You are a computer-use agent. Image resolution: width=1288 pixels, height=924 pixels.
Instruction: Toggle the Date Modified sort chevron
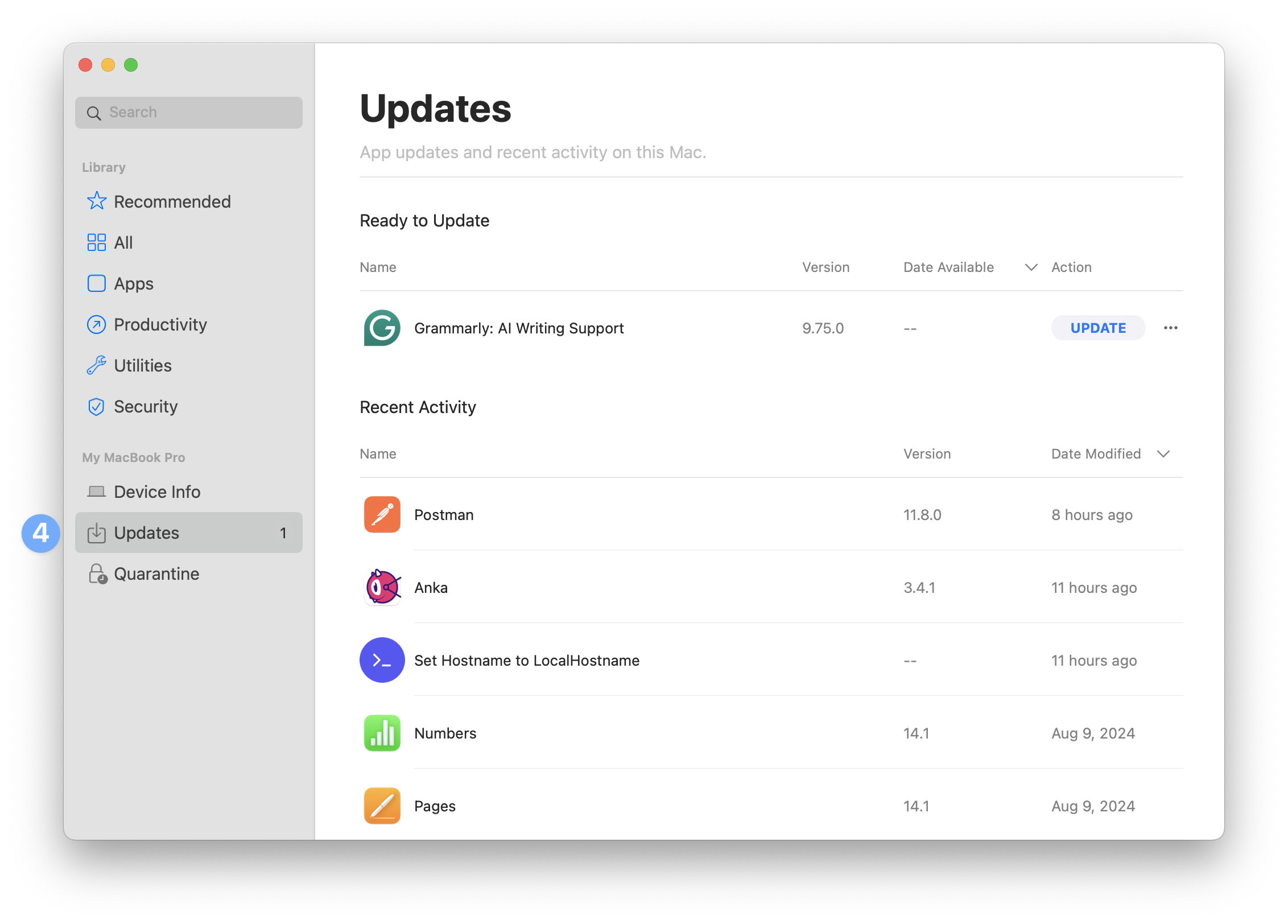(1163, 454)
